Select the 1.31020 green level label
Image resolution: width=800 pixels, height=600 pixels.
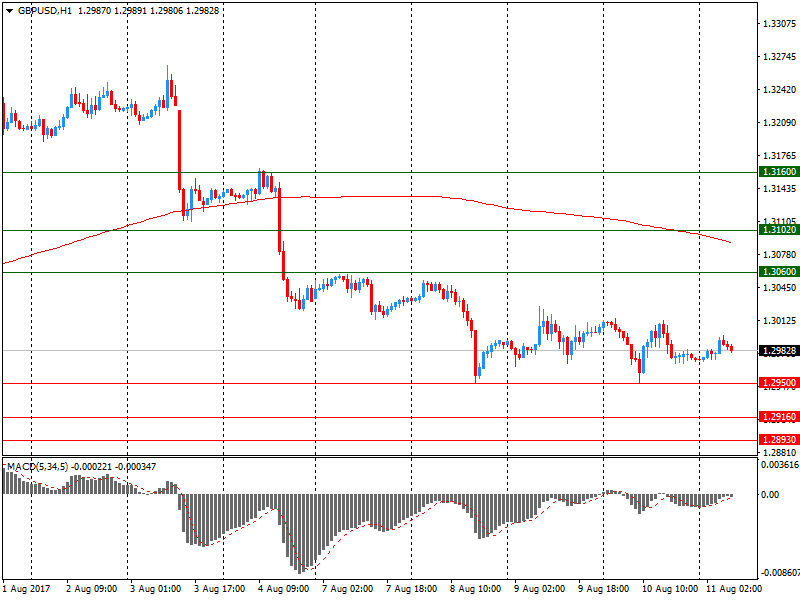click(x=779, y=230)
